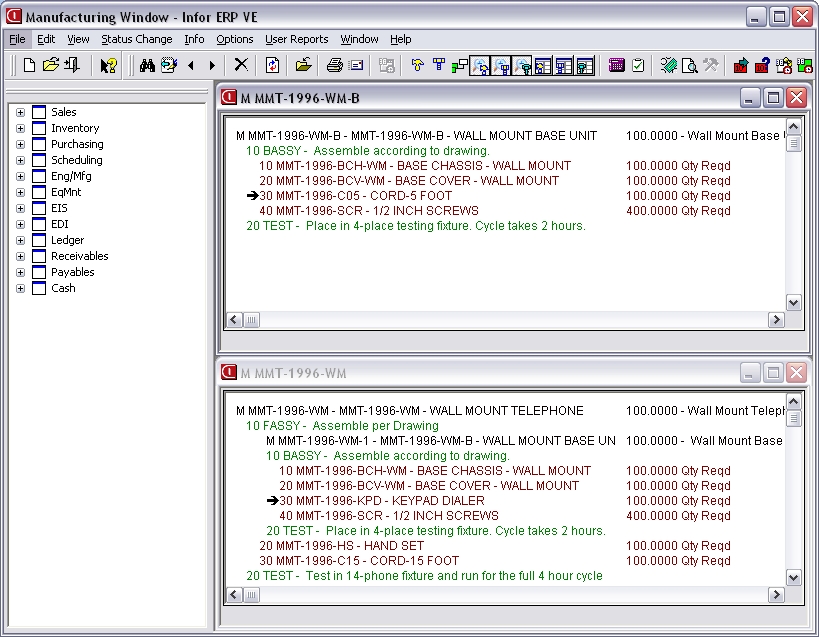The width and height of the screenshot is (819, 637).
Task: Click the yellow hammer toolbar icon
Action: pyautogui.click(x=417, y=65)
